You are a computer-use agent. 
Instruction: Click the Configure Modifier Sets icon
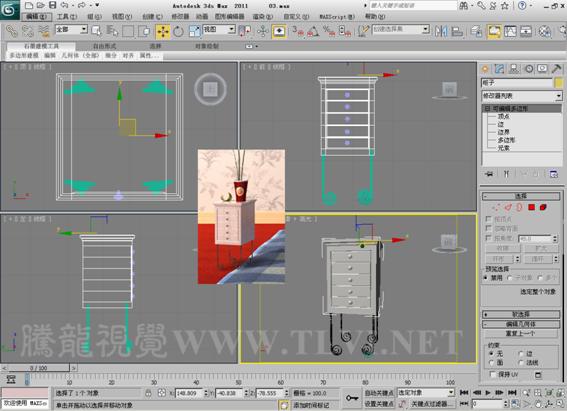[554, 174]
